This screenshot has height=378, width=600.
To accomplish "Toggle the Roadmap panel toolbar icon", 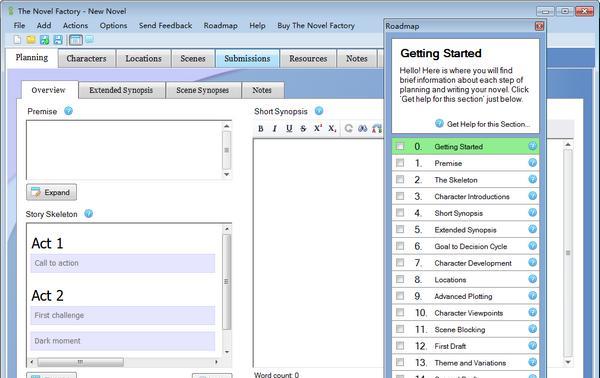I will coord(75,39).
